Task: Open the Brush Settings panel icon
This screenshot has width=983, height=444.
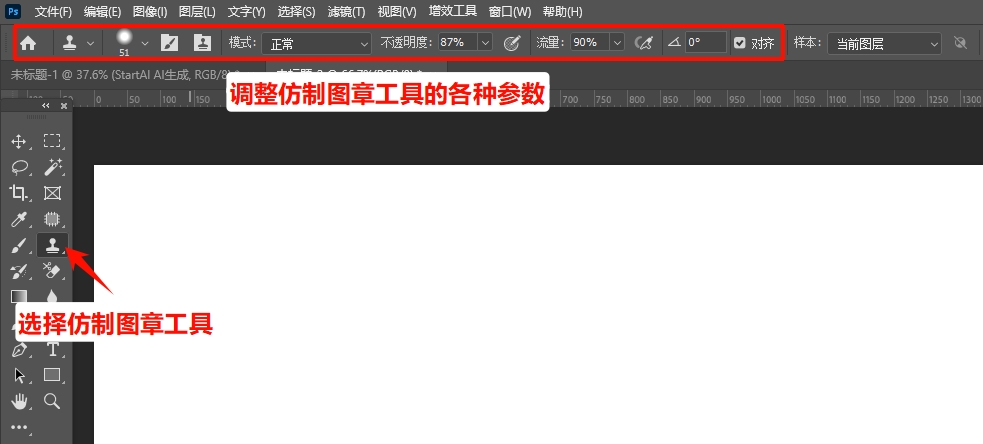Action: 169,43
